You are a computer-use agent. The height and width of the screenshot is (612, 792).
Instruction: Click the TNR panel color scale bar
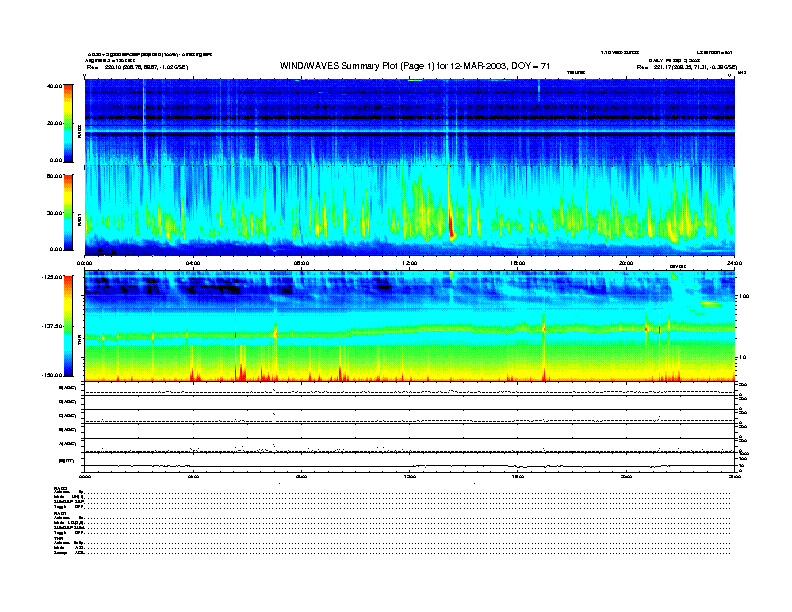pyautogui.click(x=68, y=326)
